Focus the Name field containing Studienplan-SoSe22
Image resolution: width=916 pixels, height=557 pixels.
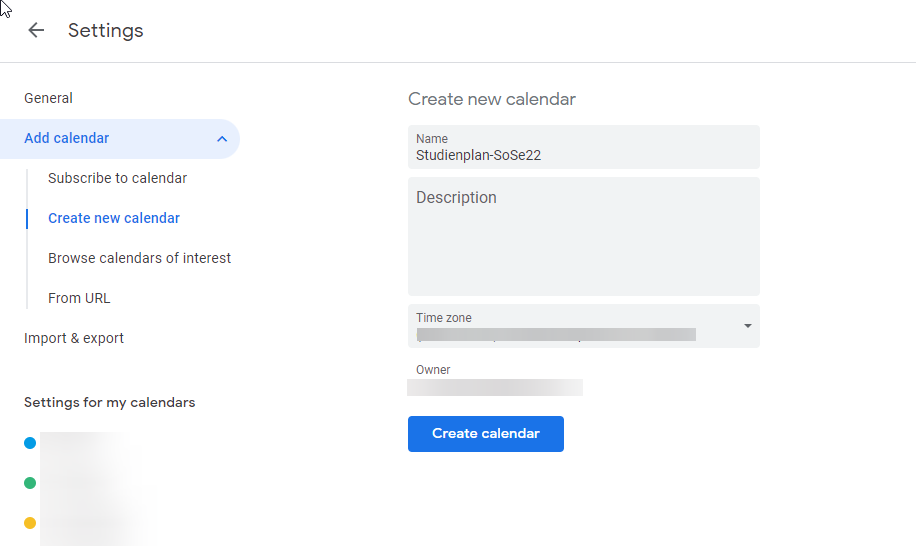click(583, 155)
